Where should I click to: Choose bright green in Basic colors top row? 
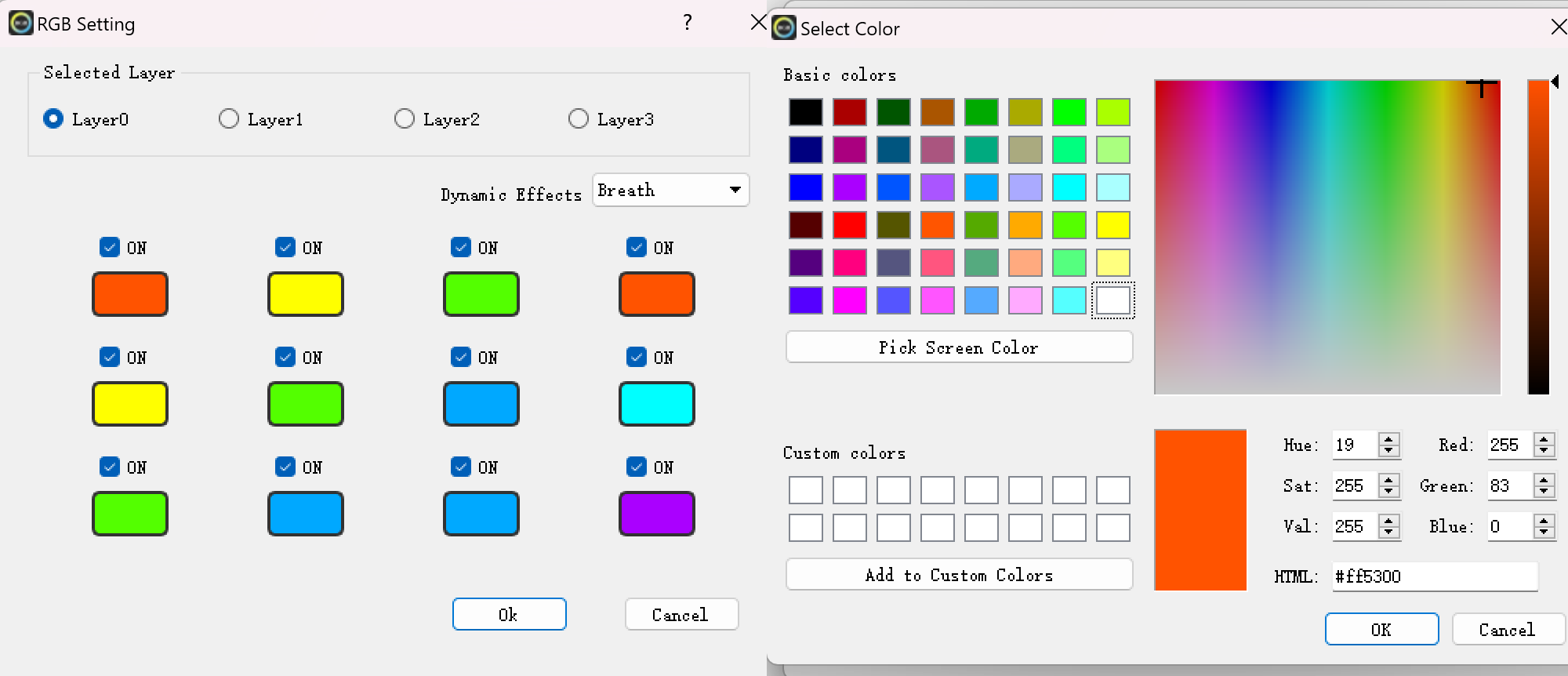[x=1069, y=112]
